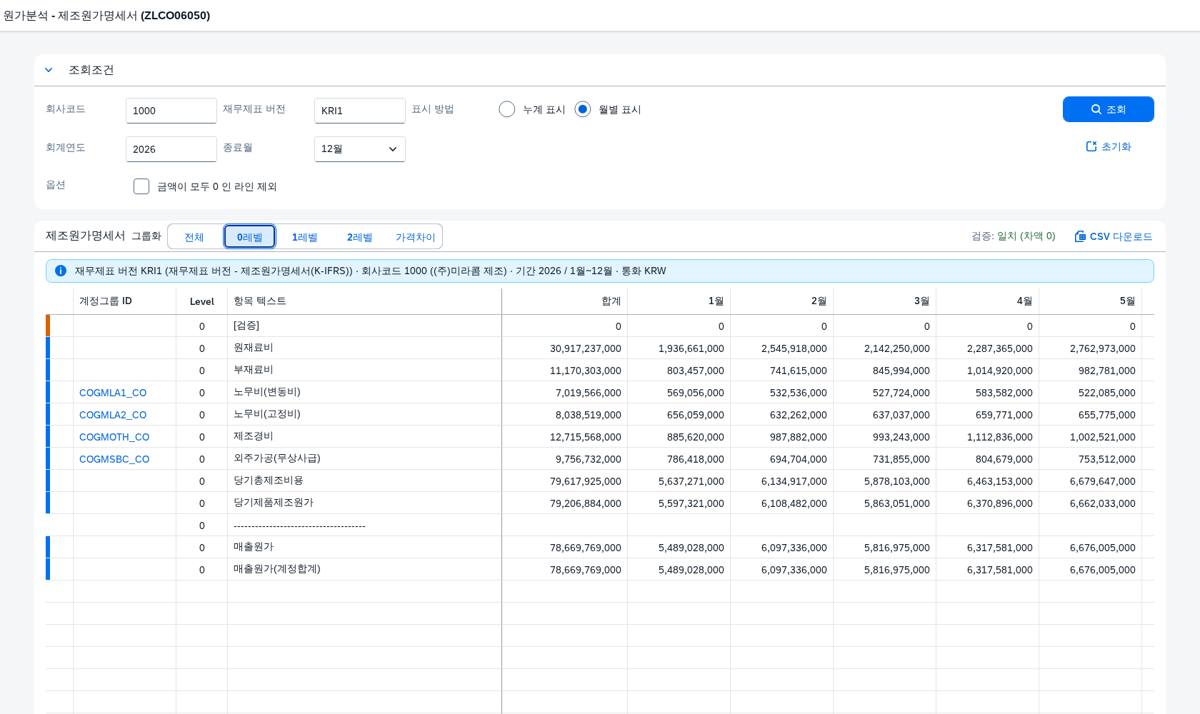Open the COGMOTH_CO account group link
The image size is (1200, 714).
pyautogui.click(x=114, y=437)
